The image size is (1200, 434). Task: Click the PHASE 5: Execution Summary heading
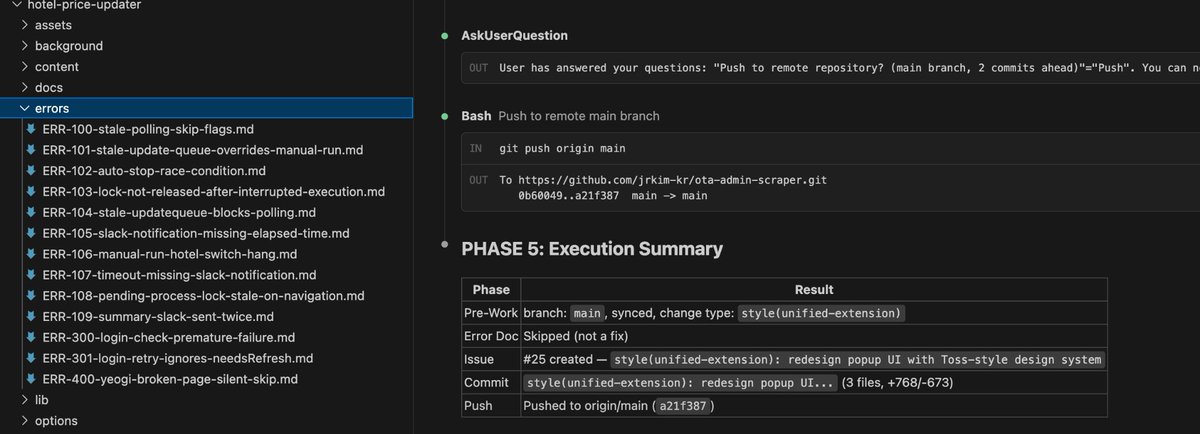[592, 249]
